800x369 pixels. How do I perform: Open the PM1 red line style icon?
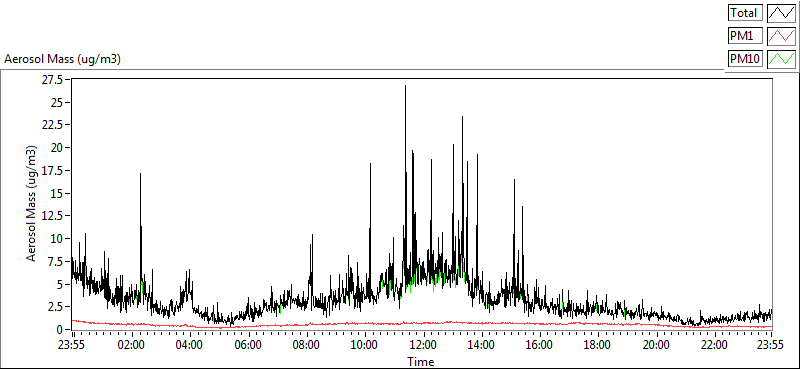click(781, 36)
